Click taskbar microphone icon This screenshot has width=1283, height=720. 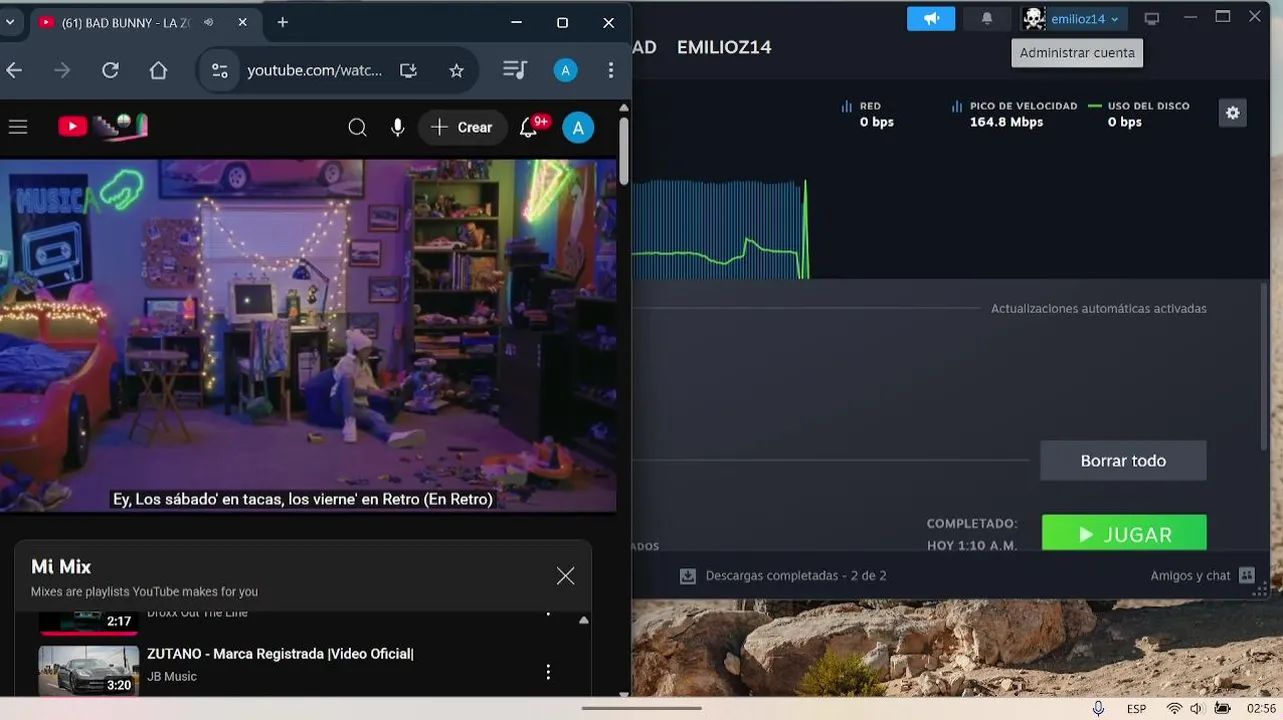pyautogui.click(x=1098, y=708)
